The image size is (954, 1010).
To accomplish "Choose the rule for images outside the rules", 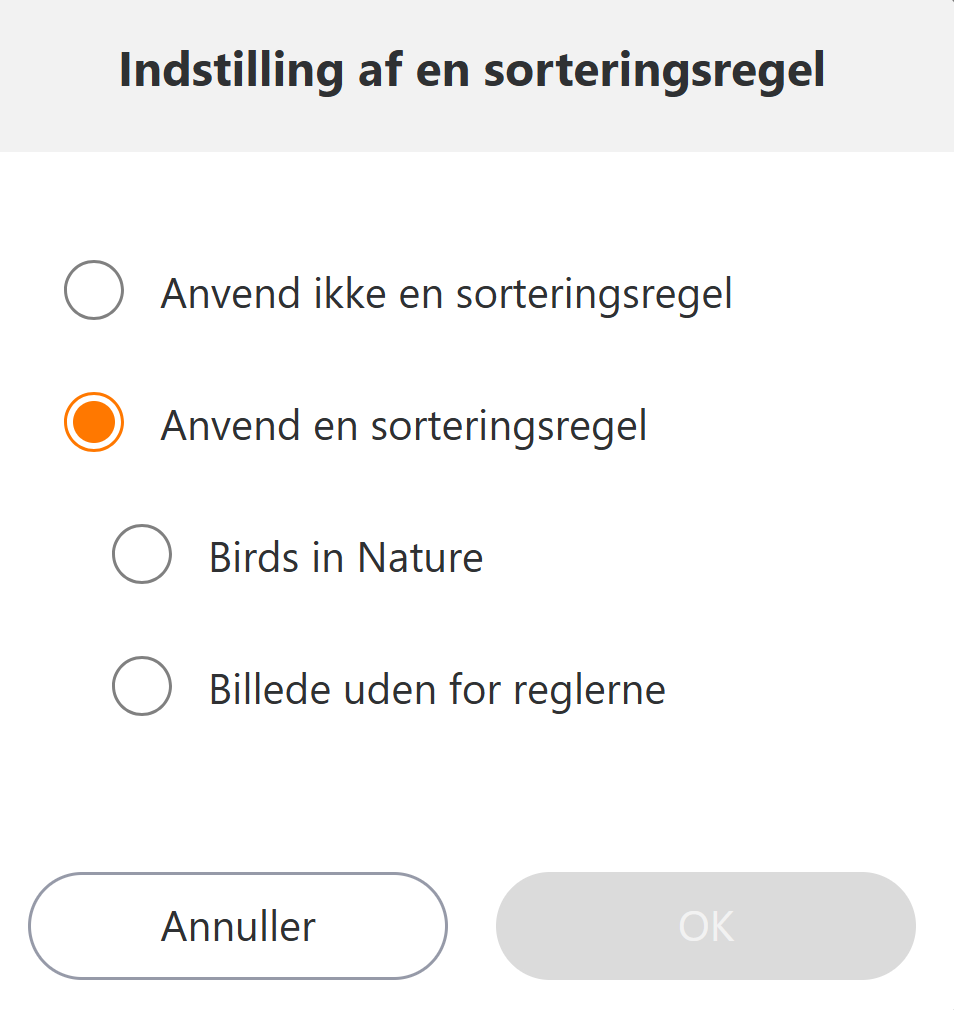I will click(x=142, y=686).
